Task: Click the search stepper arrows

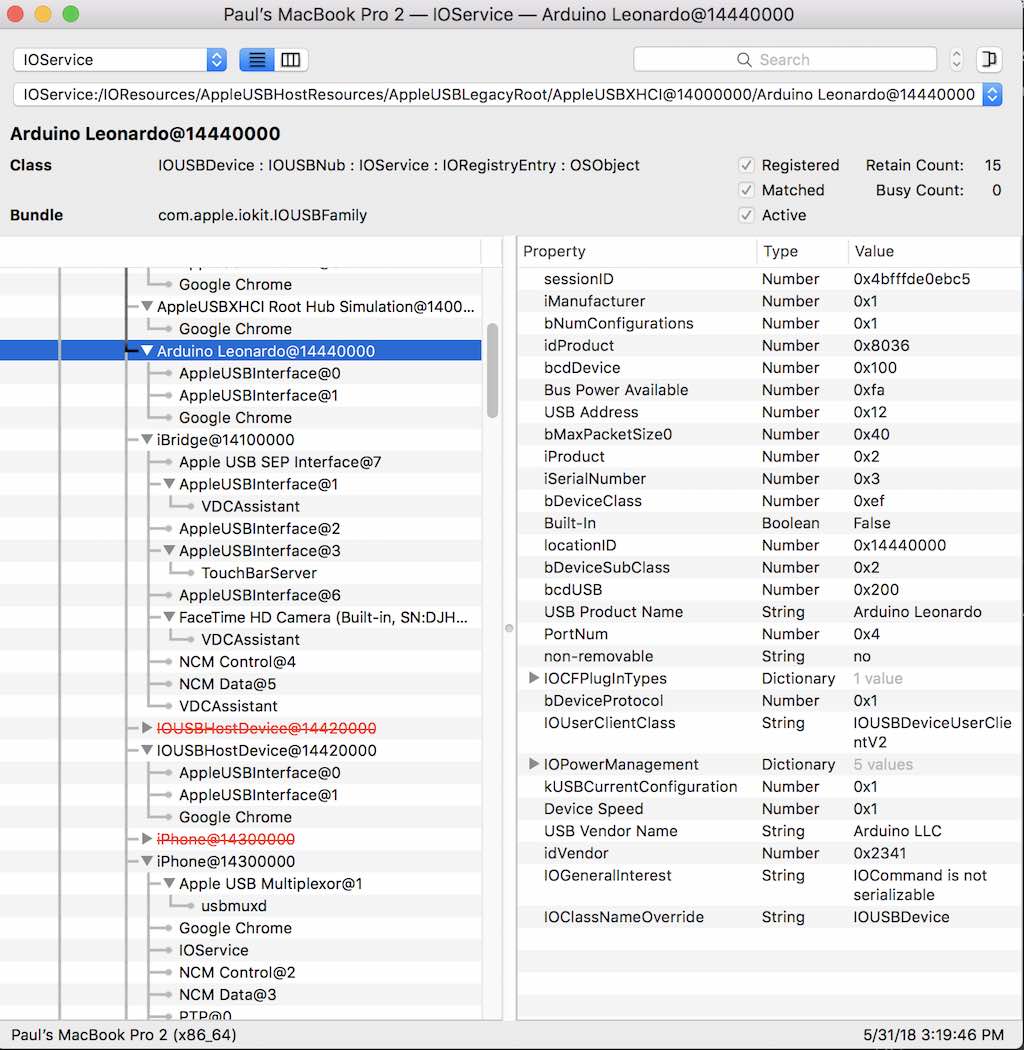Action: [x=956, y=60]
